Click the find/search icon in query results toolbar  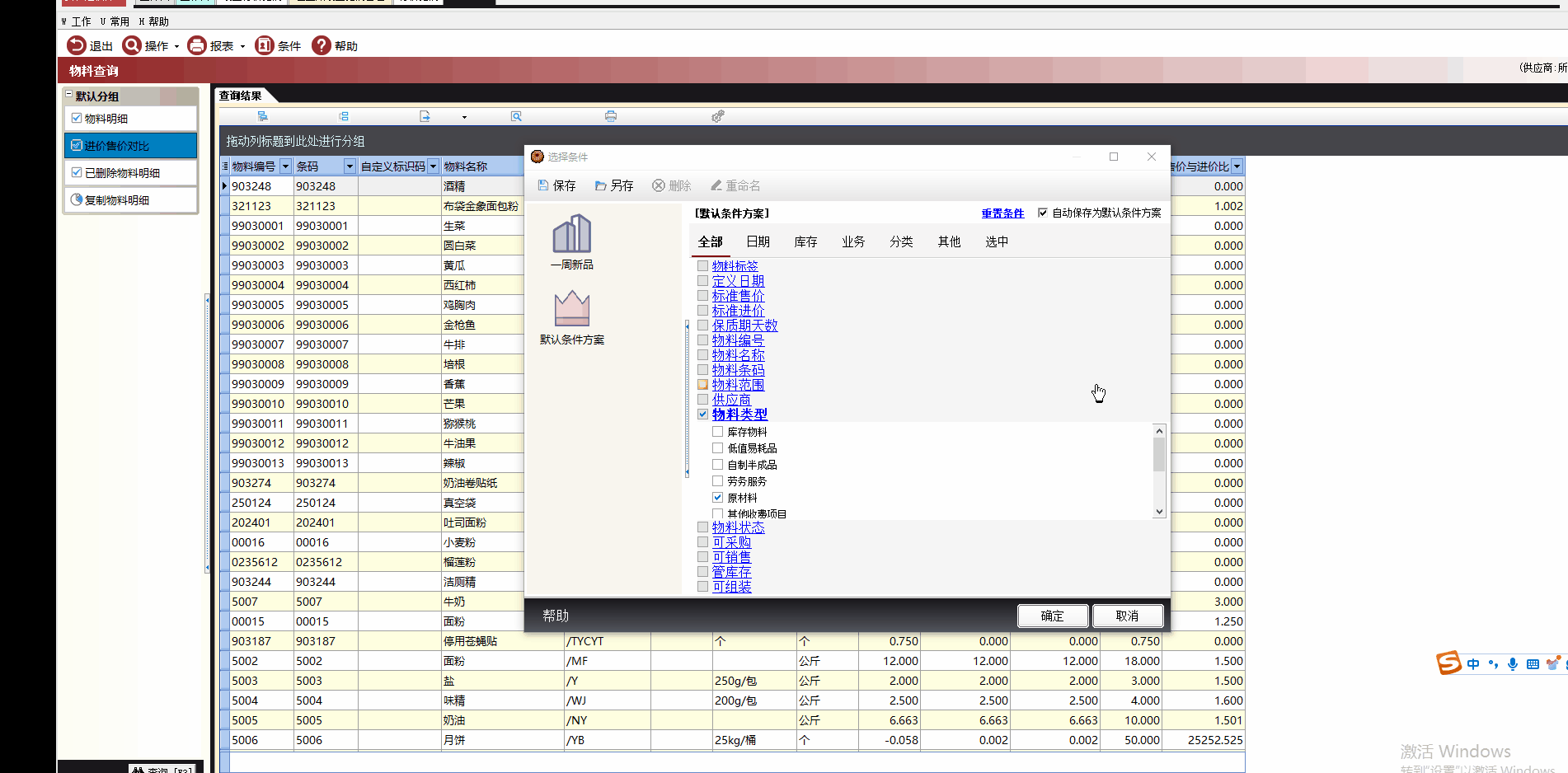516,116
